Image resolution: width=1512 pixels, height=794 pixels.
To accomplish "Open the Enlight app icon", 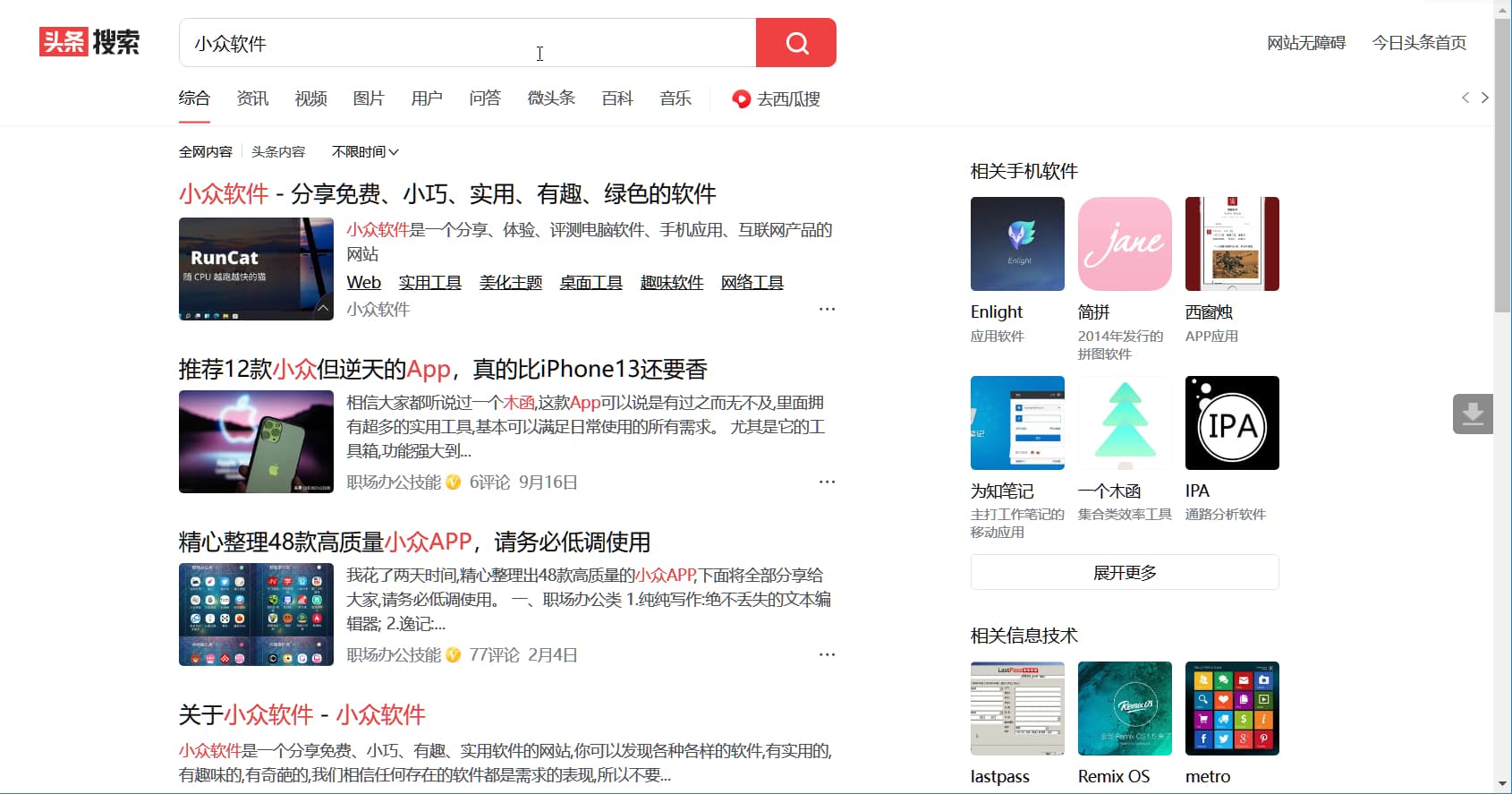I will pos(1017,243).
